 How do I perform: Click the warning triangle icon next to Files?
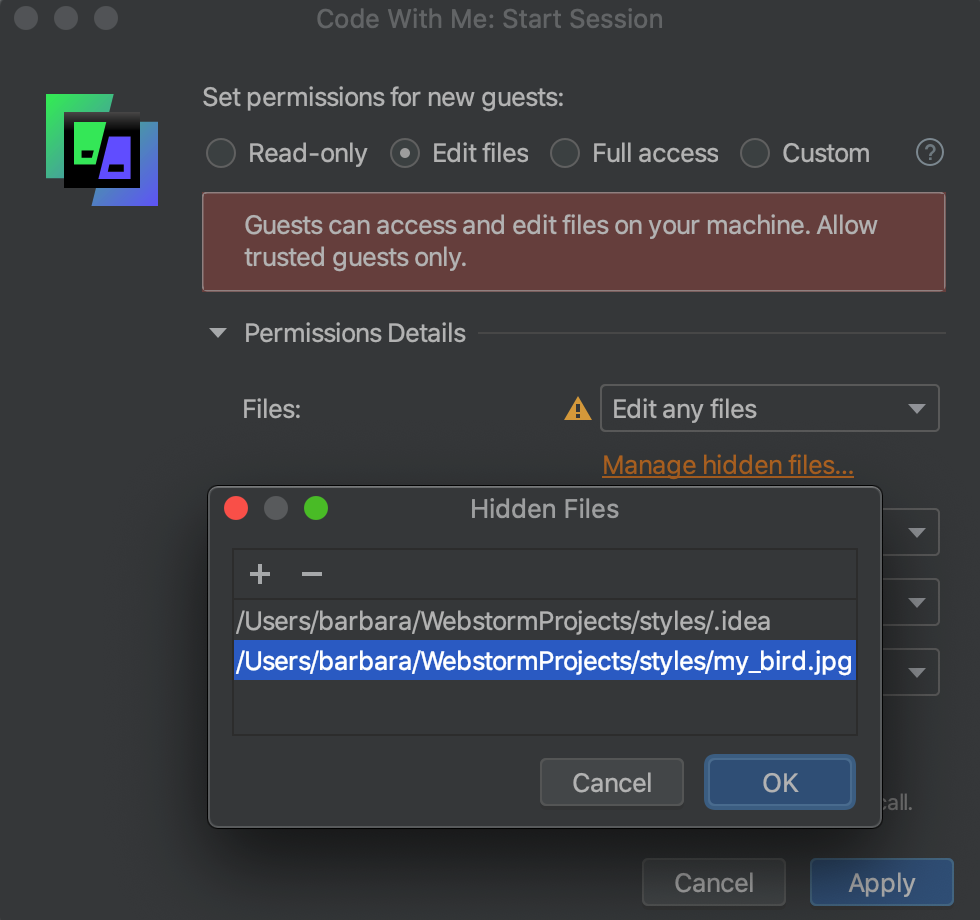tap(578, 409)
